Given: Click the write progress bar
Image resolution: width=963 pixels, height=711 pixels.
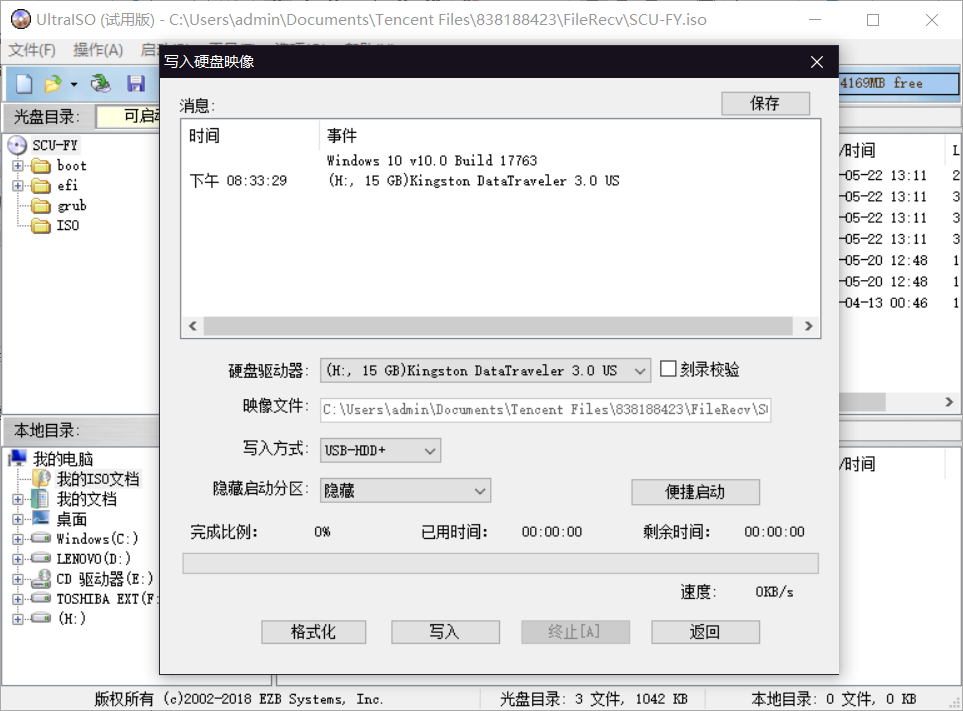Looking at the screenshot, I should (501, 563).
